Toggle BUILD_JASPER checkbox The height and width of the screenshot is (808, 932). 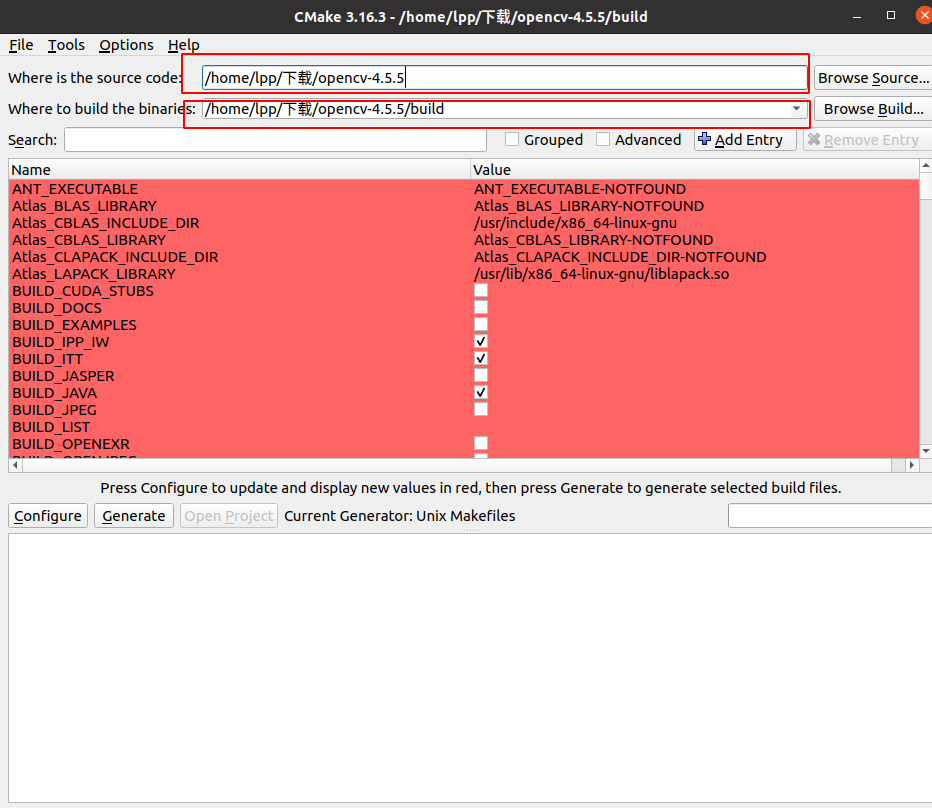(x=481, y=376)
